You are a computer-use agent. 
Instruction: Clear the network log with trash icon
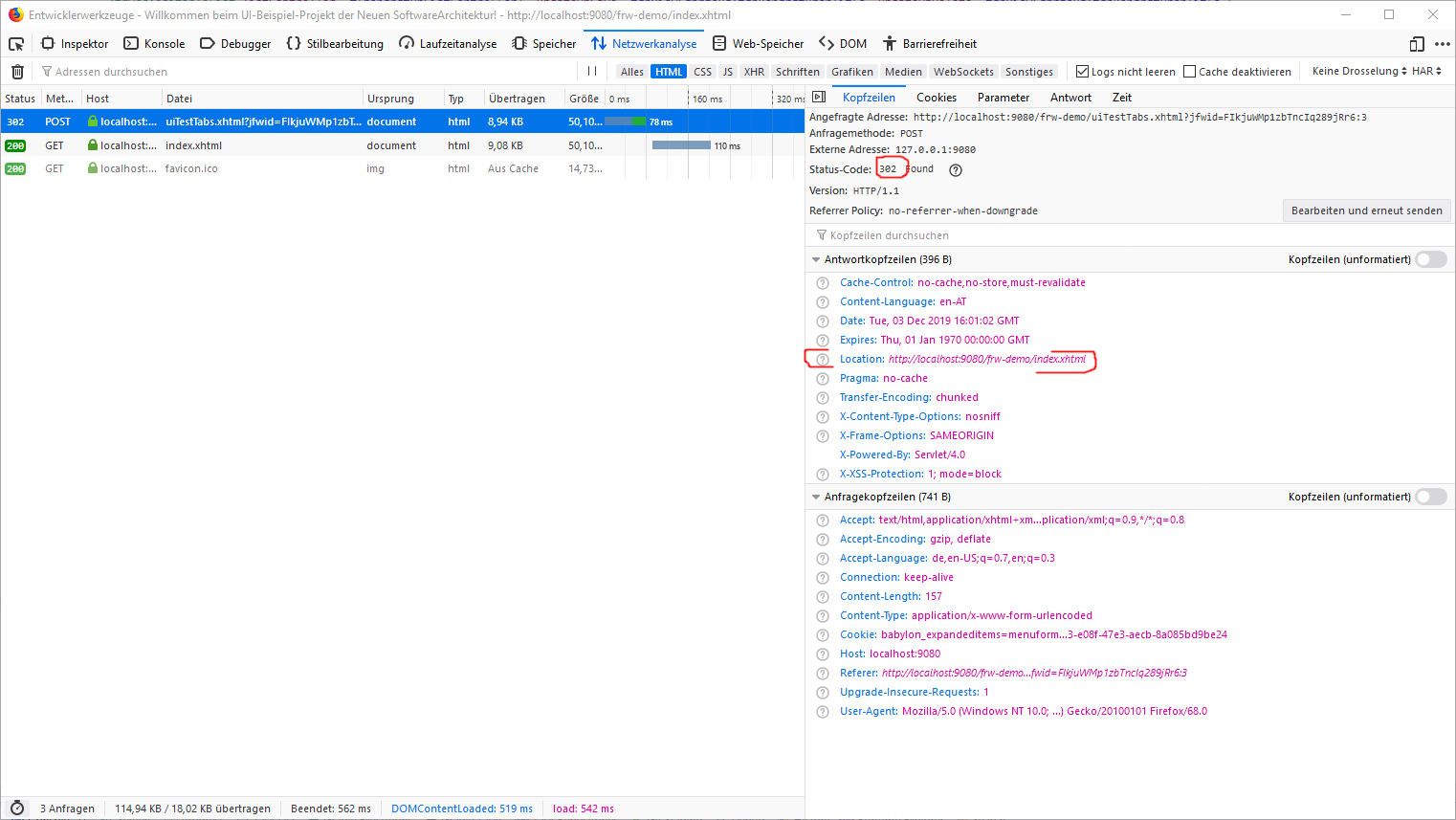(17, 72)
